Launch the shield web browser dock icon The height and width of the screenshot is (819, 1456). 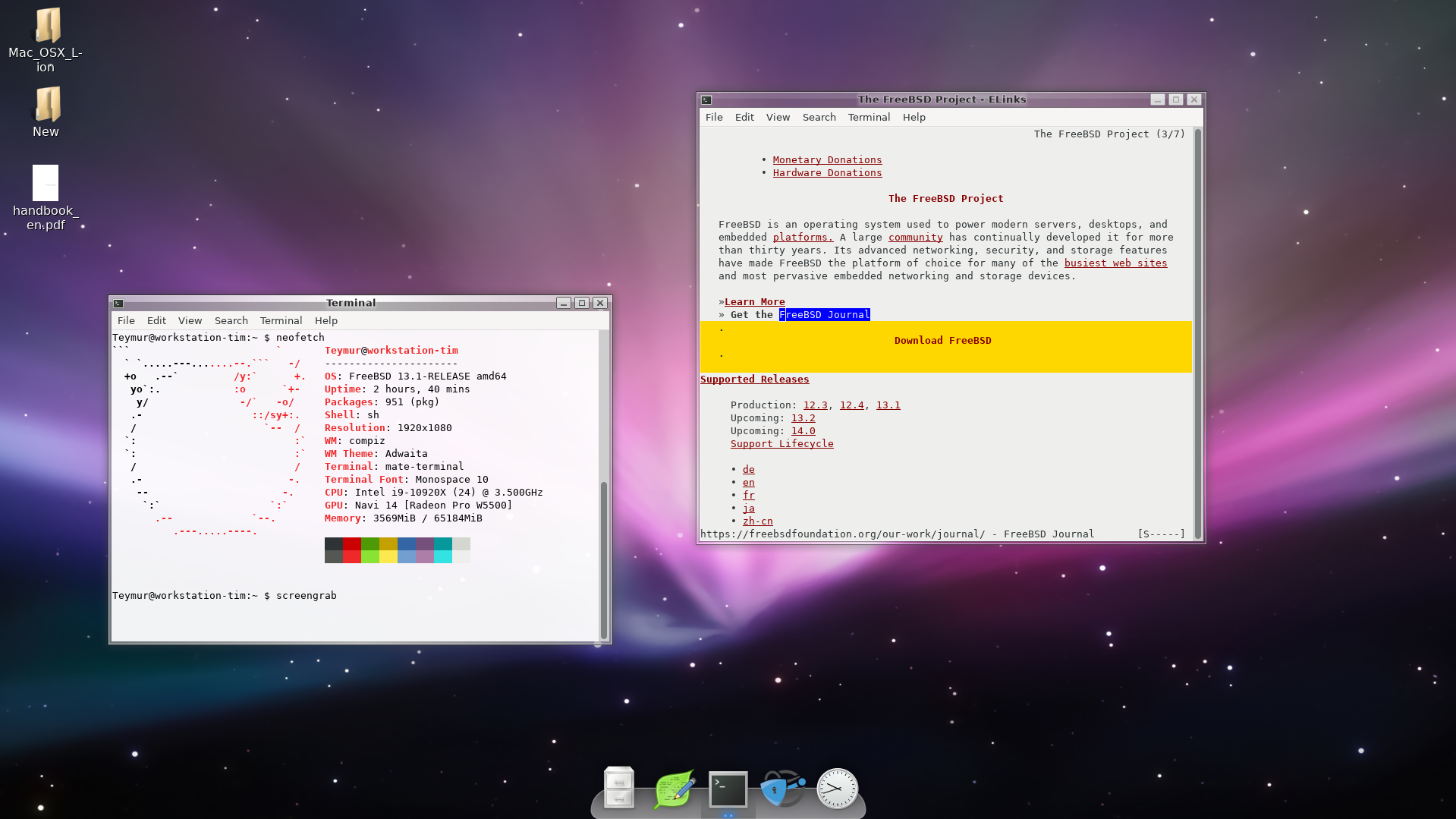pyautogui.click(x=782, y=789)
